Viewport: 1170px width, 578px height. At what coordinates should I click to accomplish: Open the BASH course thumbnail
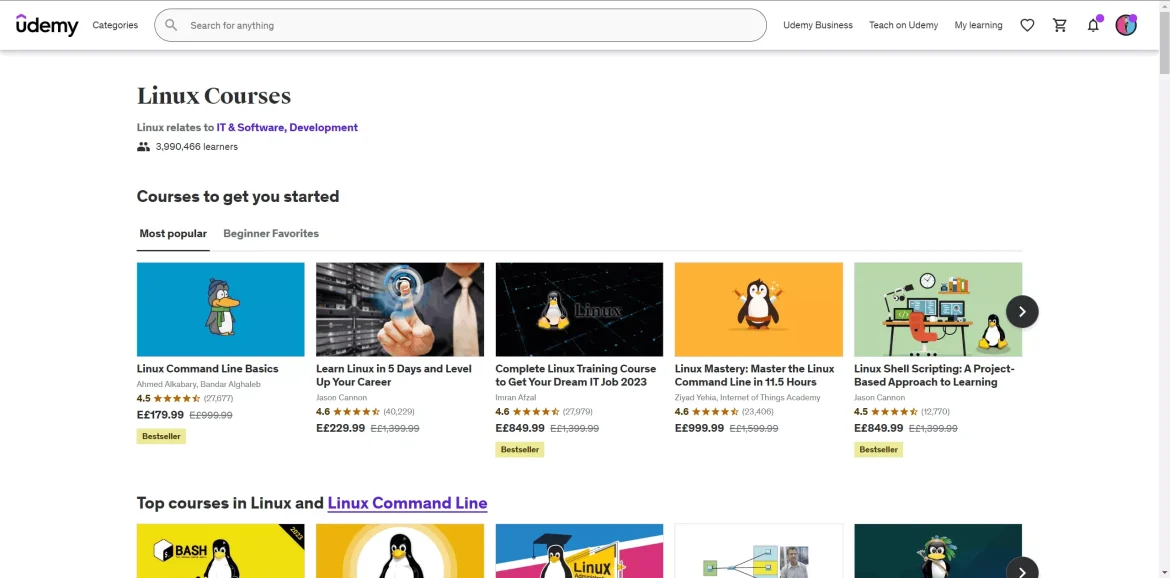pyautogui.click(x=220, y=550)
